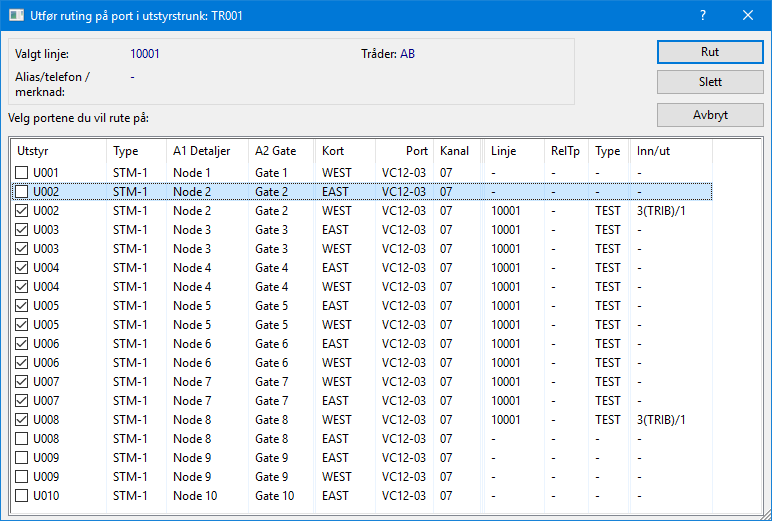Screen dimensions: 772x521
Task: Uncheck the U002 Node 2 WEST checkbox
Action: [22, 211]
